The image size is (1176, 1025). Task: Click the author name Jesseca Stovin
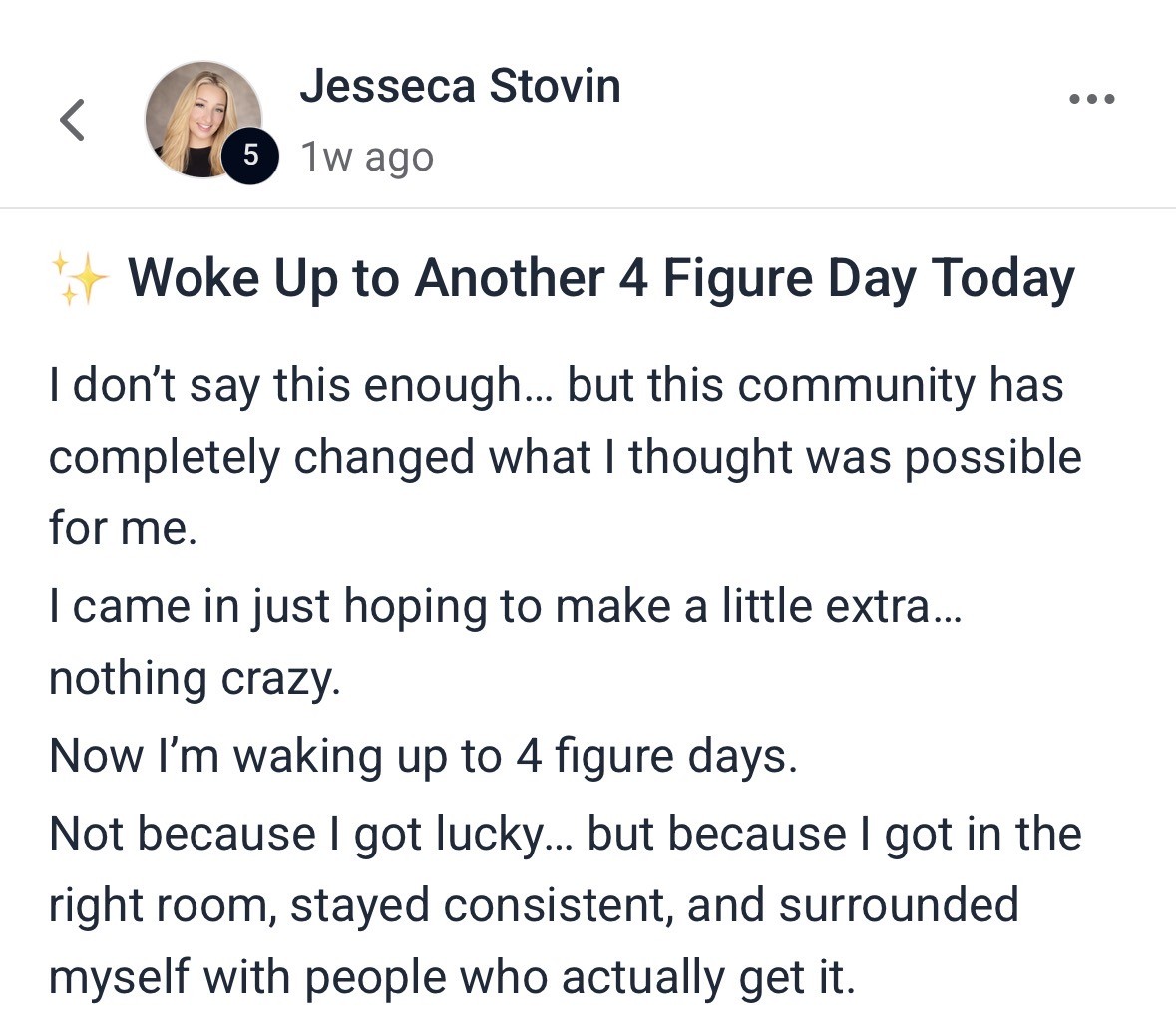click(x=460, y=85)
